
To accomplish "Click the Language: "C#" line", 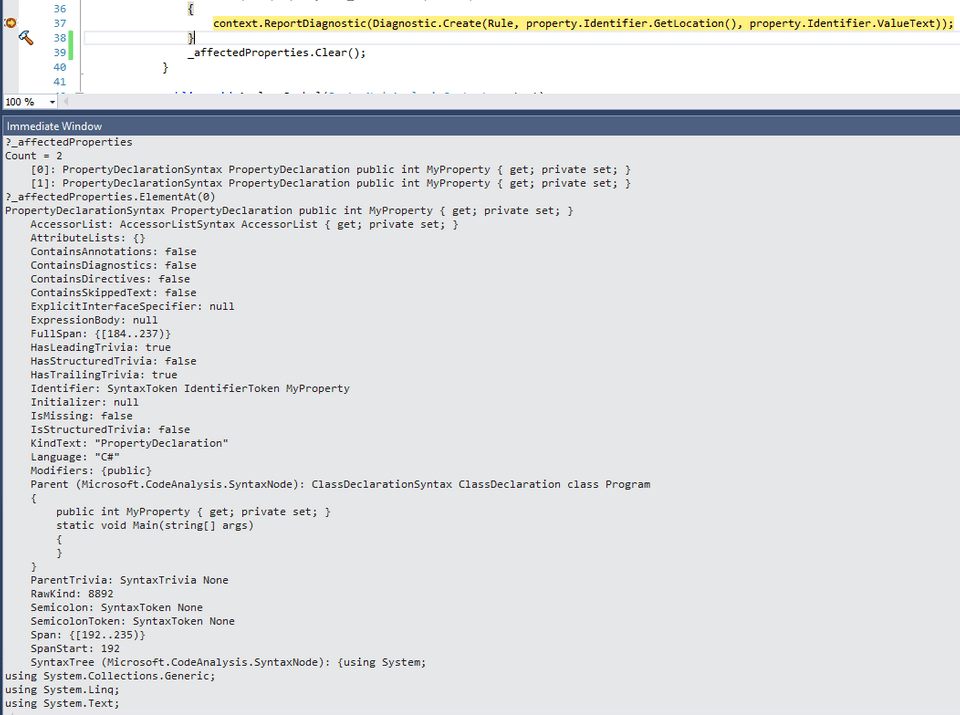I will point(75,457).
